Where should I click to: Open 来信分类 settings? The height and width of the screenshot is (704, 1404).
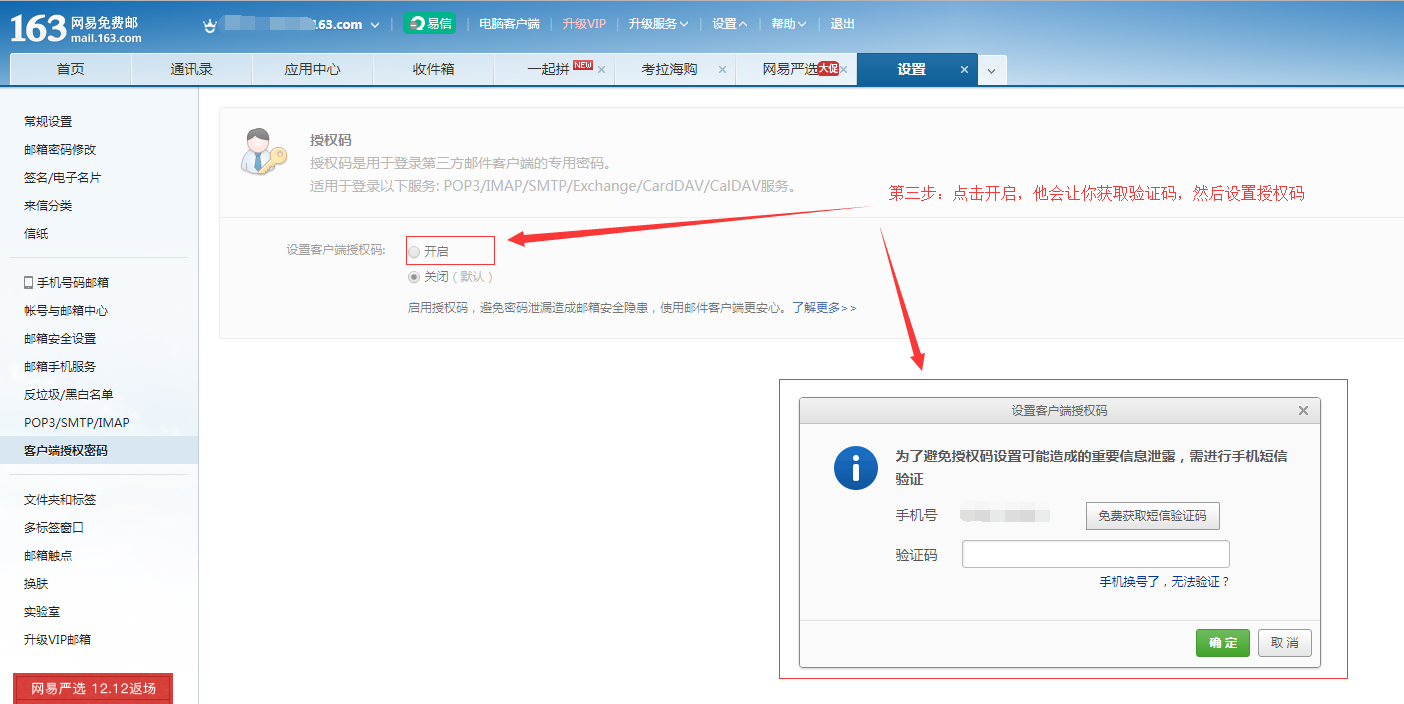[48, 205]
